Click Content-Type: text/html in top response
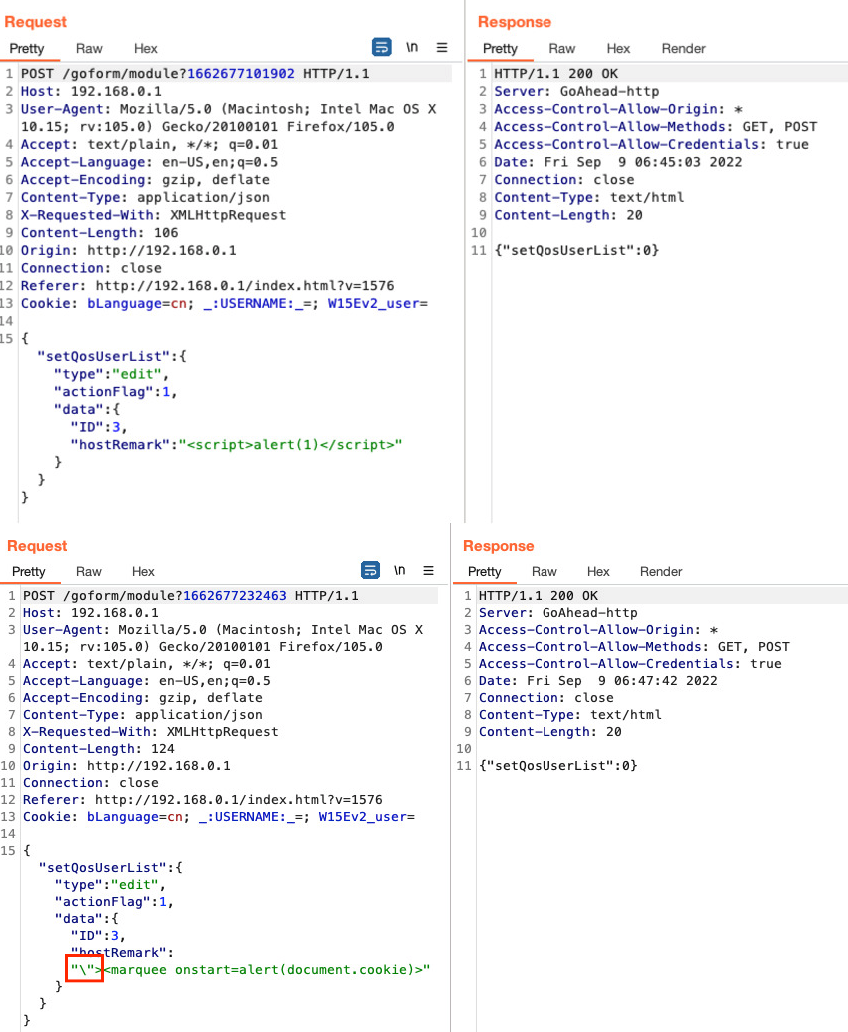The height and width of the screenshot is (1032, 848). coord(589,197)
